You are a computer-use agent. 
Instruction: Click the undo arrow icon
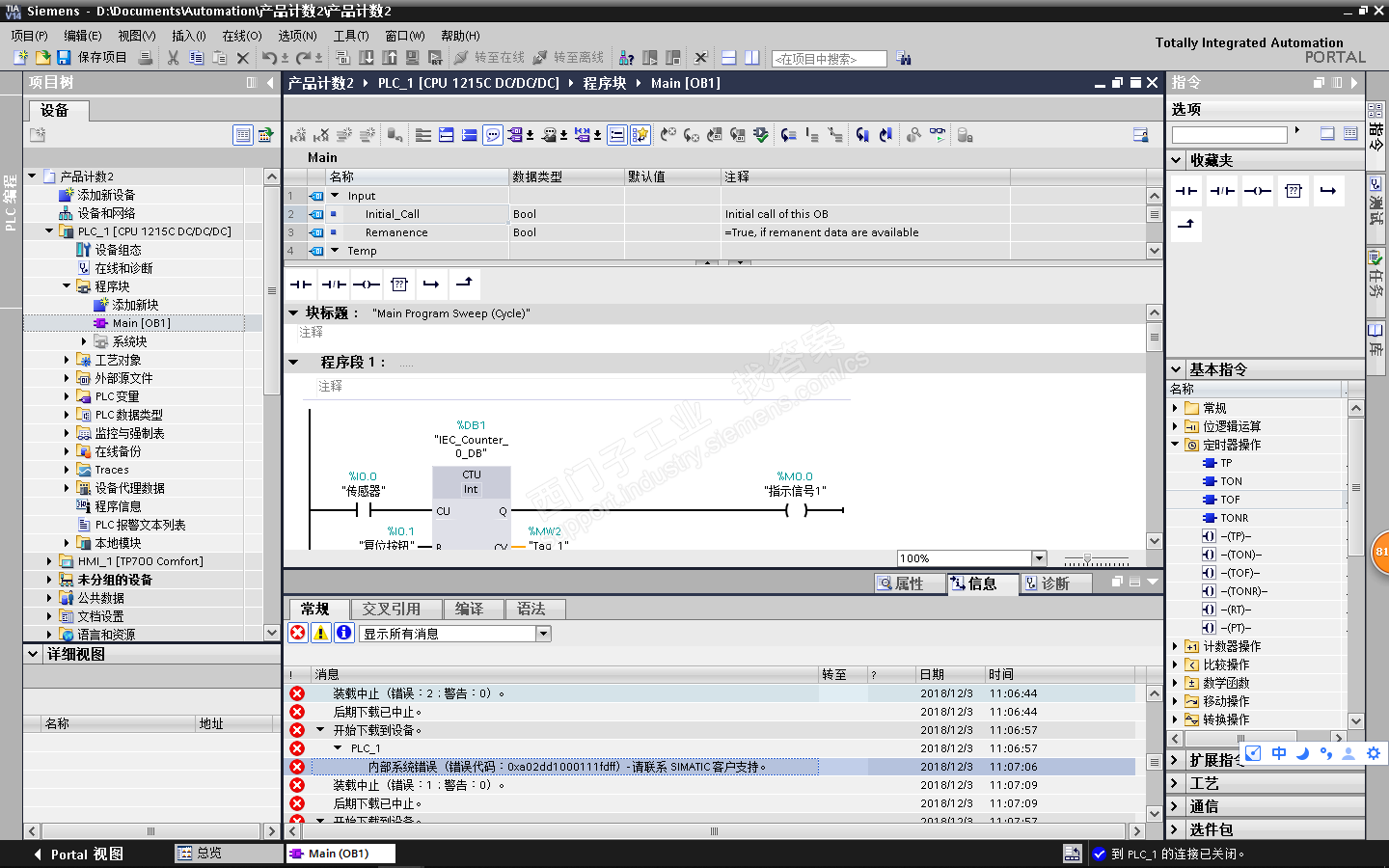(269, 58)
